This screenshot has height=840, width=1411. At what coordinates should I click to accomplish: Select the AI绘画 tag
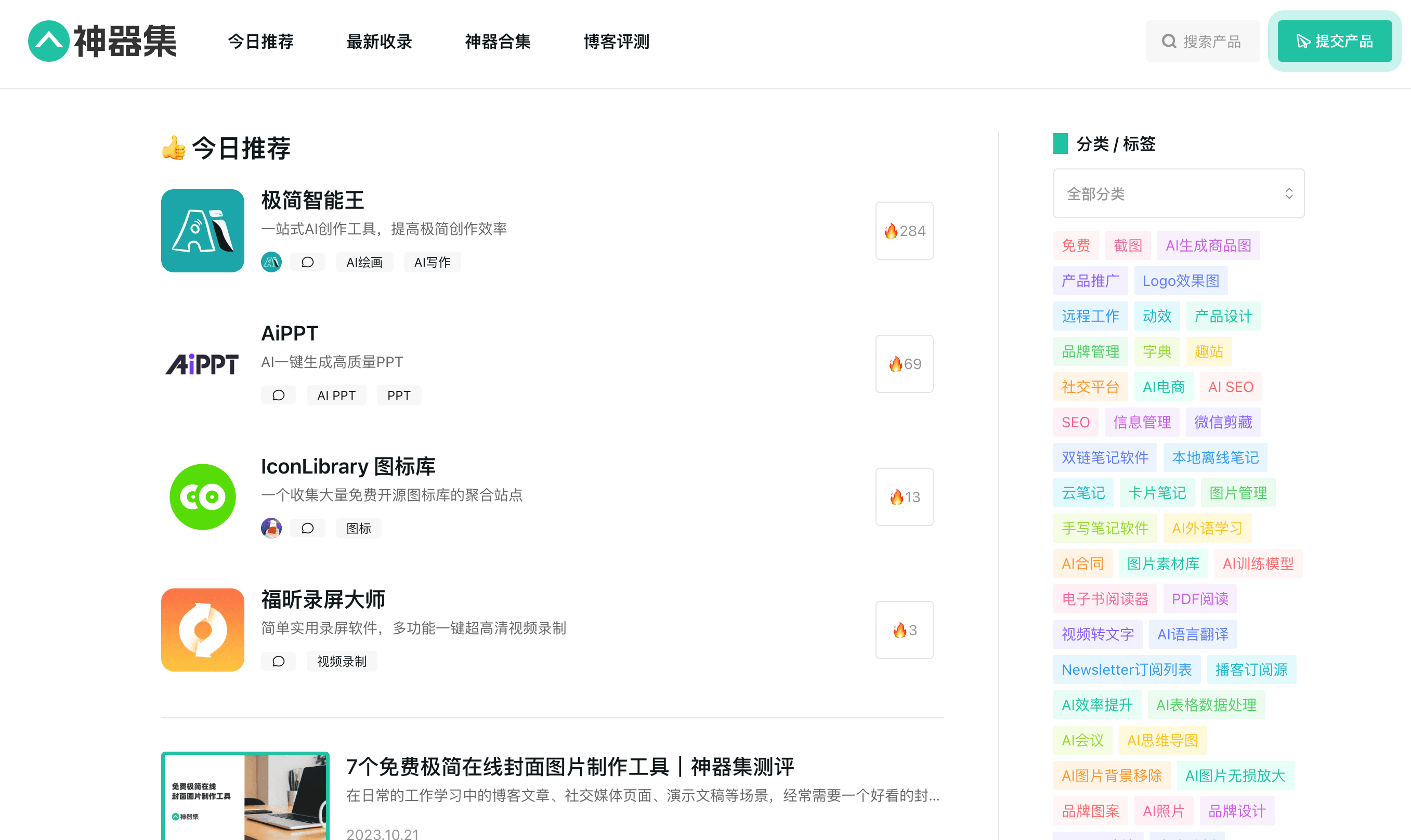(364, 262)
